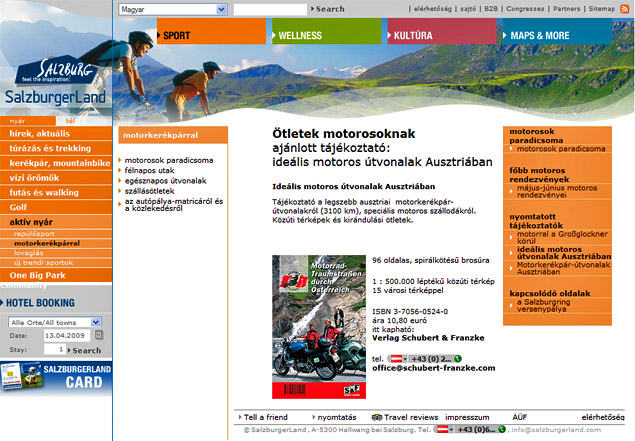
Task: Switch to the nyár season tab
Action: point(28,121)
